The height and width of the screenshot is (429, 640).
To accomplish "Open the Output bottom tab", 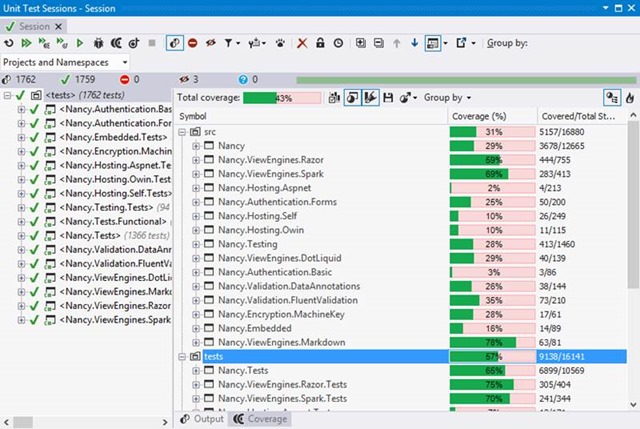I will (202, 419).
